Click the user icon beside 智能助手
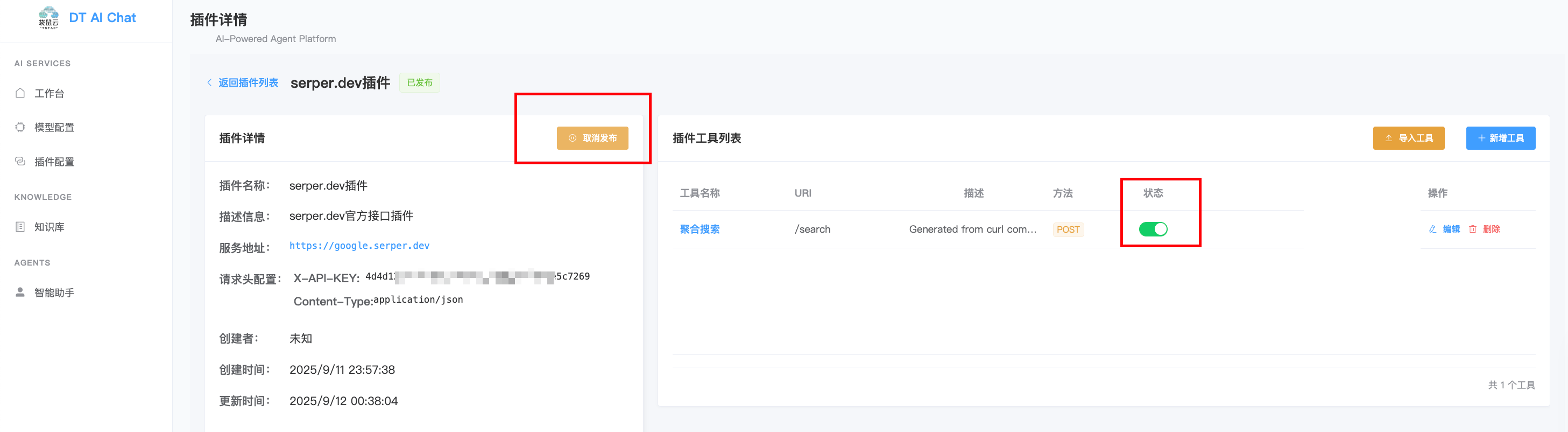 click(x=20, y=292)
